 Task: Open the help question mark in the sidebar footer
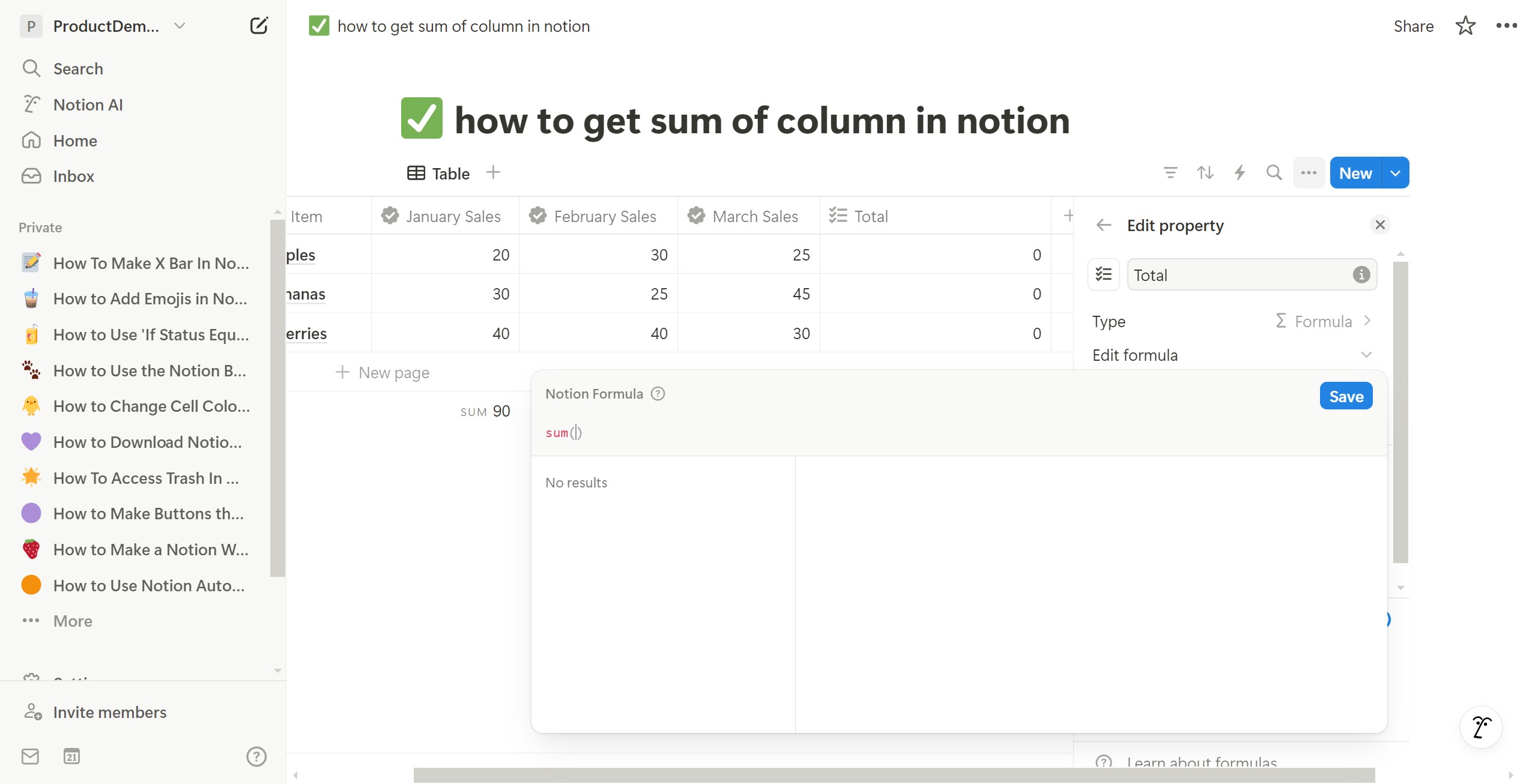[256, 756]
